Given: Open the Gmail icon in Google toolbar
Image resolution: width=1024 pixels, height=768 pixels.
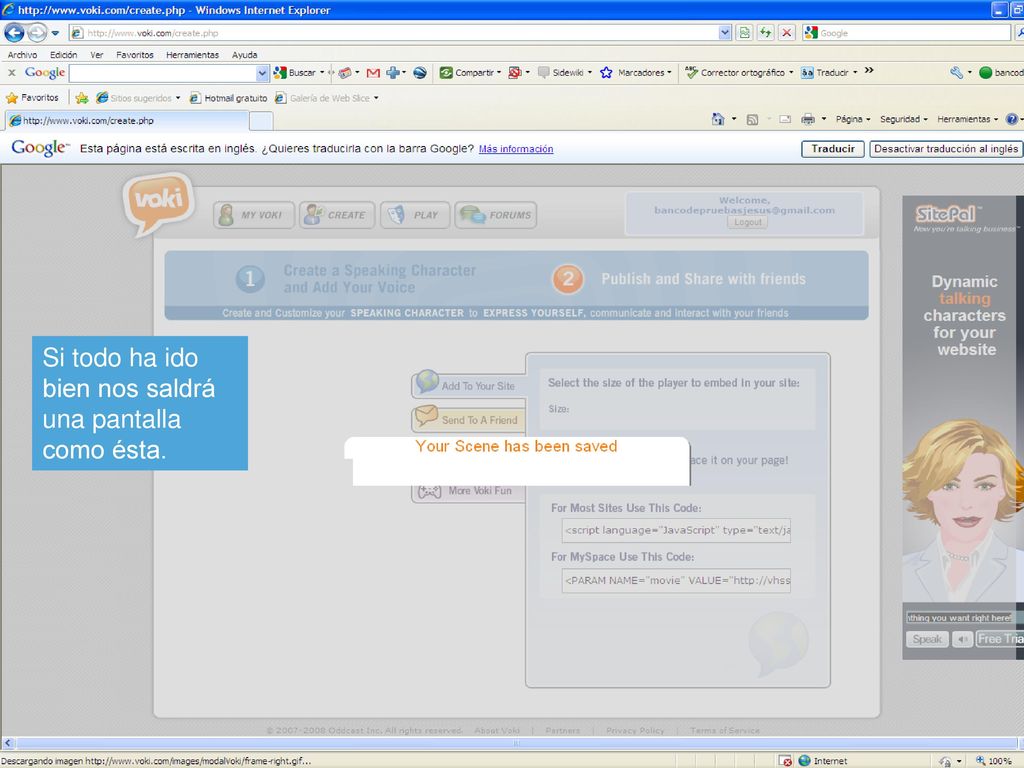Looking at the screenshot, I should (x=373, y=72).
